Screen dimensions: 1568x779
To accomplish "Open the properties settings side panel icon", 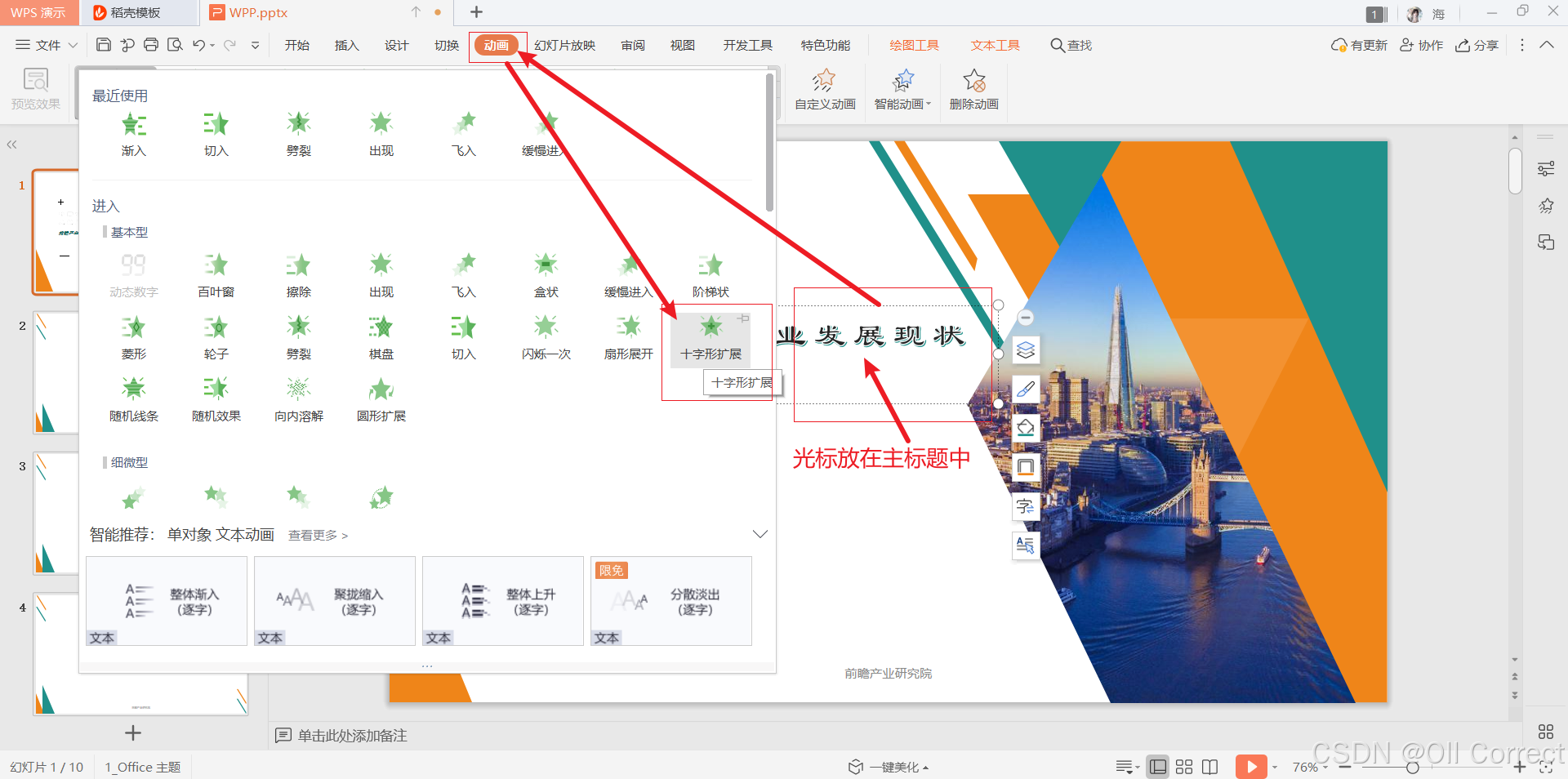I will [x=1545, y=169].
